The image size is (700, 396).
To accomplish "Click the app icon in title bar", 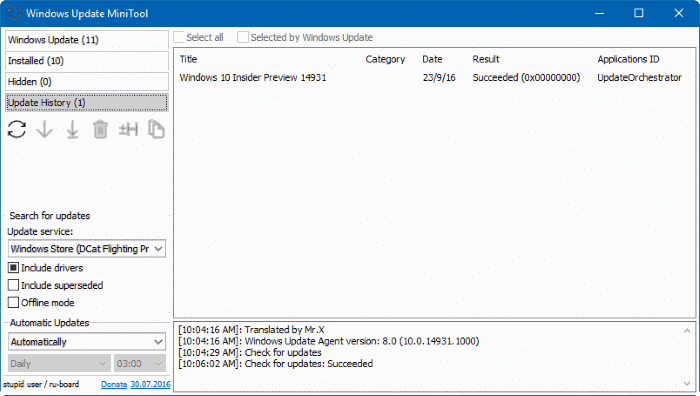I will coord(14,13).
